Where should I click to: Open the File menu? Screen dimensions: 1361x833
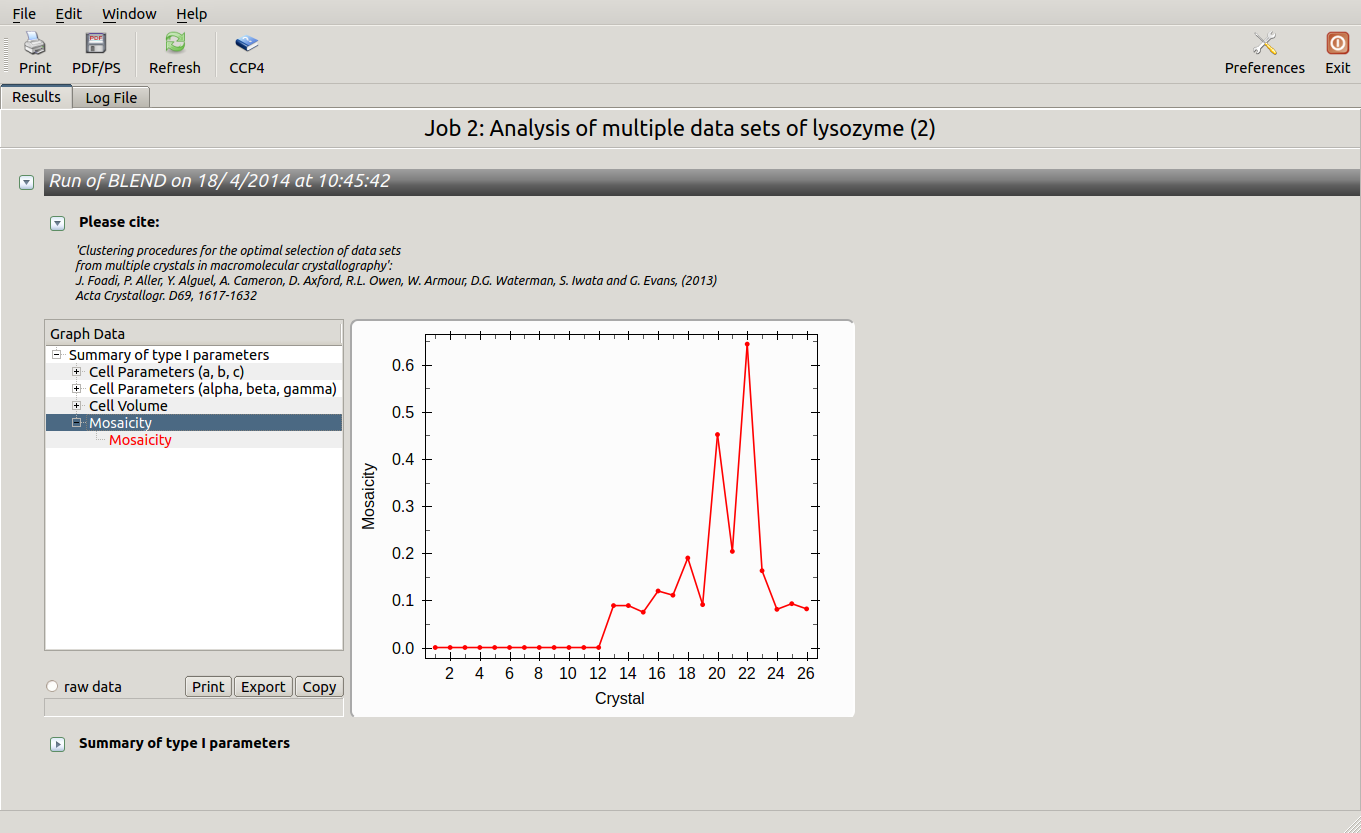tap(24, 14)
